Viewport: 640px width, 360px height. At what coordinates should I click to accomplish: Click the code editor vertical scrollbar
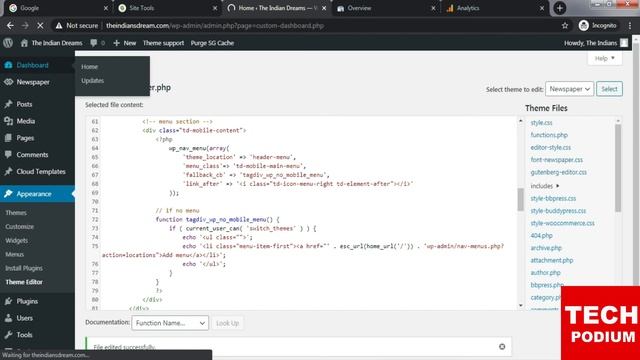pyautogui.click(x=520, y=200)
